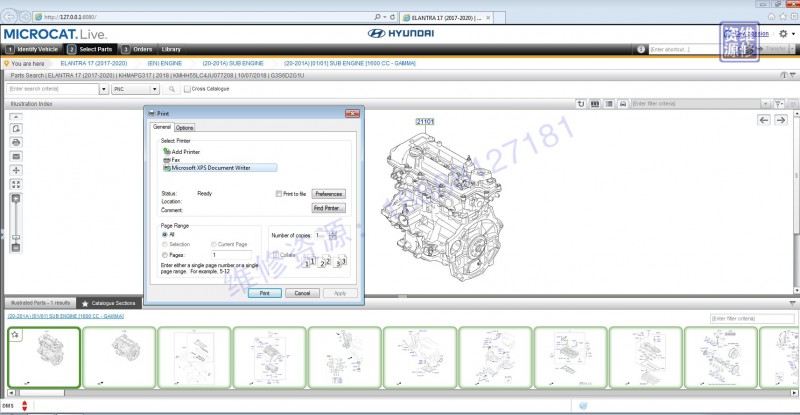
Task: Select the pan move tool icon
Action: point(16,170)
